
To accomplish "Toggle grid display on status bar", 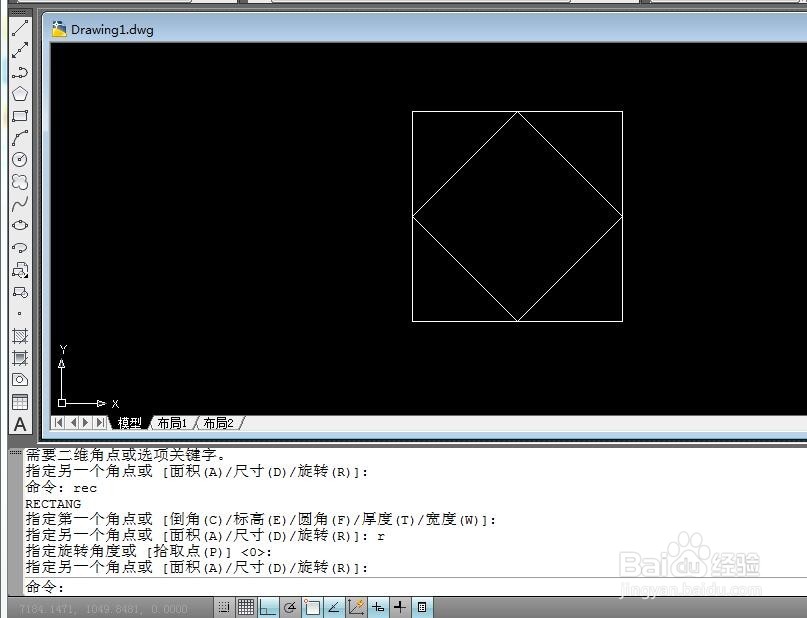I will 246,607.
